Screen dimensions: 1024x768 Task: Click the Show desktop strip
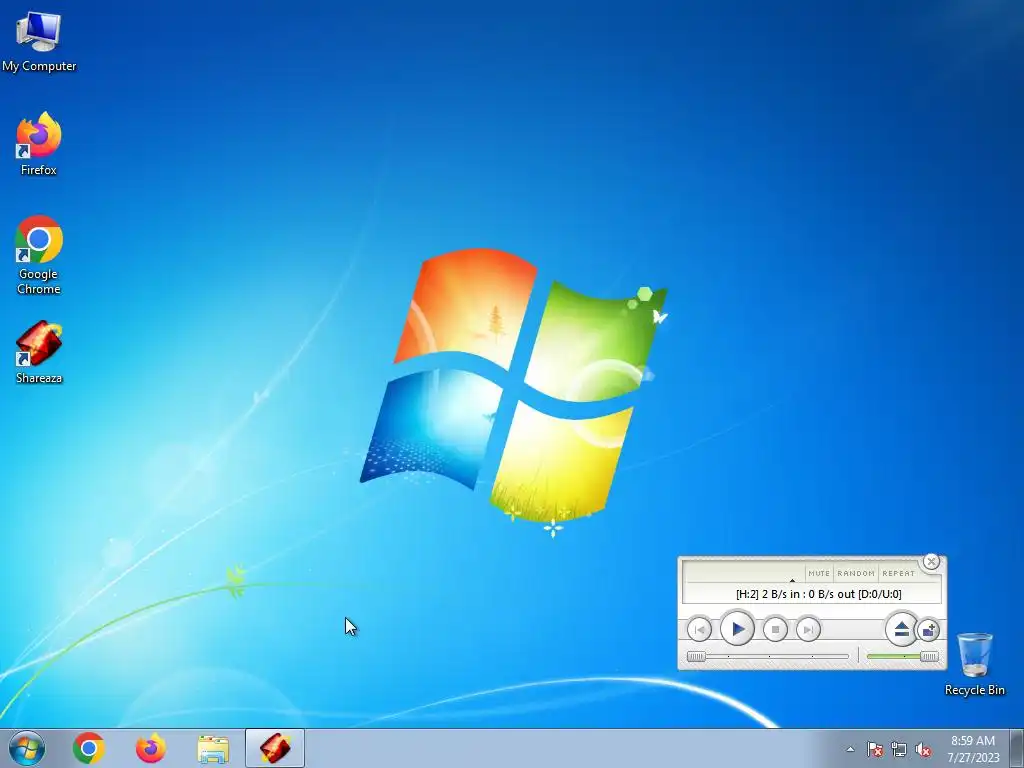point(1017,748)
